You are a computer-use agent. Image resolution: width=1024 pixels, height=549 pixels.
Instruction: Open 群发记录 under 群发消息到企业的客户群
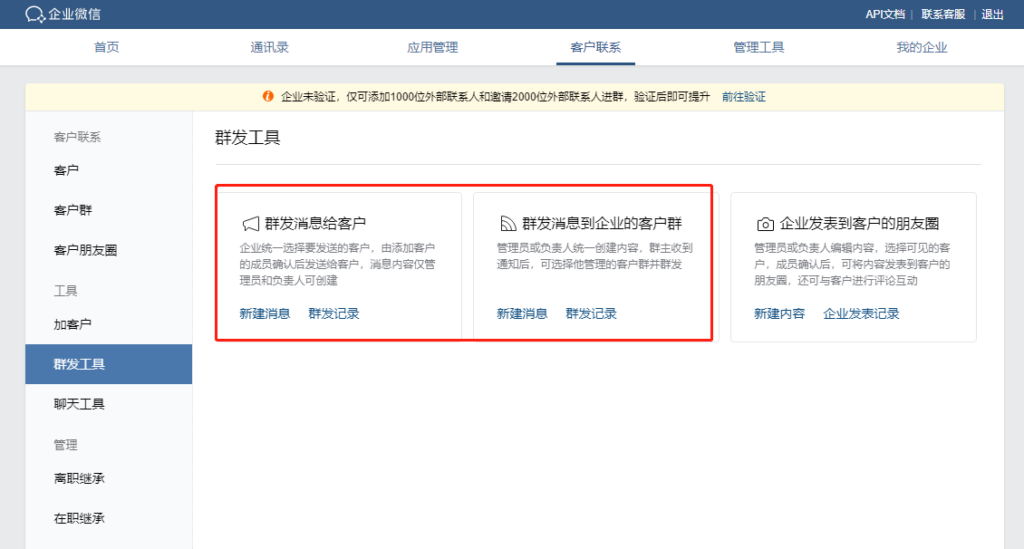pos(591,314)
